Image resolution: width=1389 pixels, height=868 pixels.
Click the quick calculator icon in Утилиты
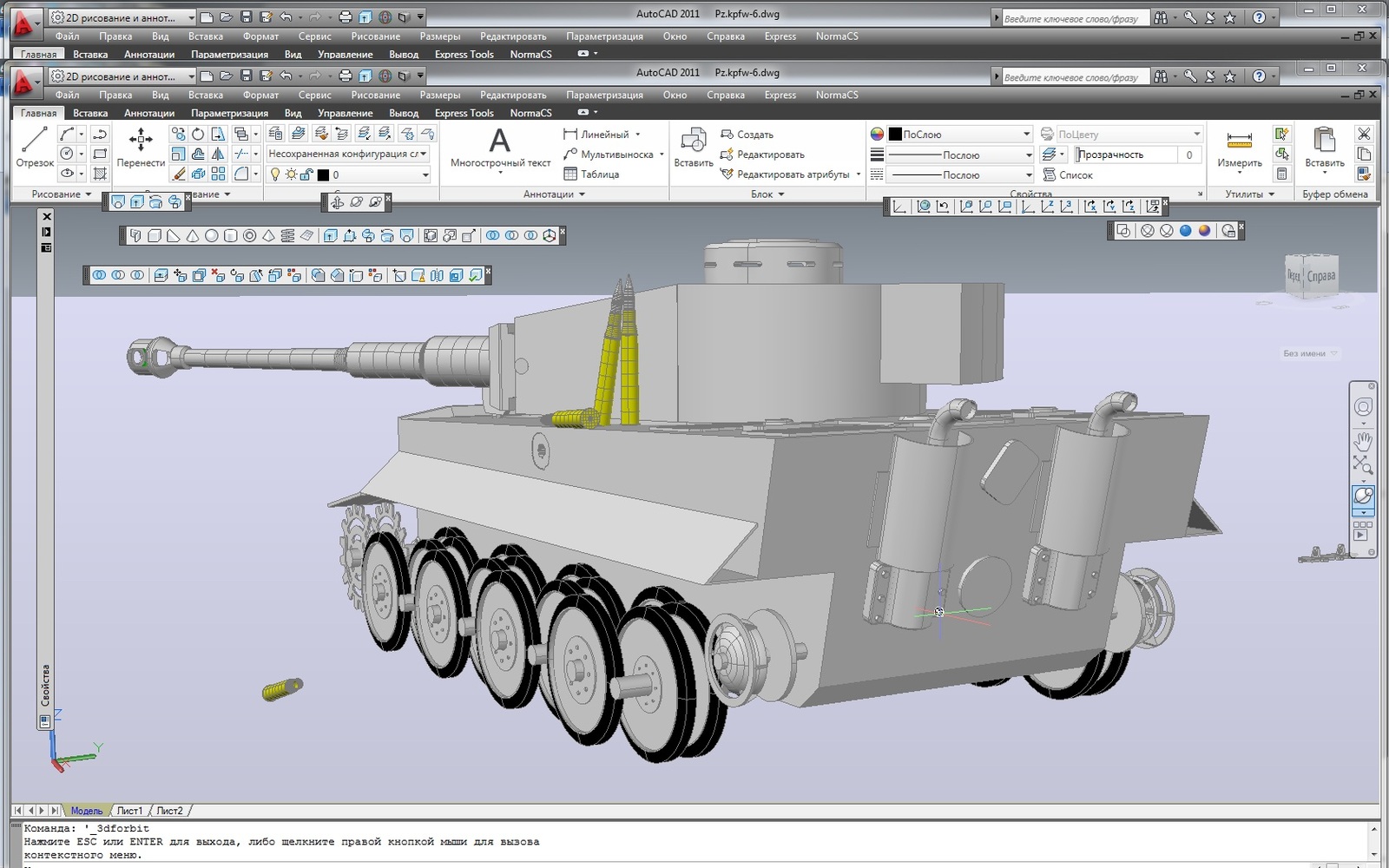[1281, 174]
